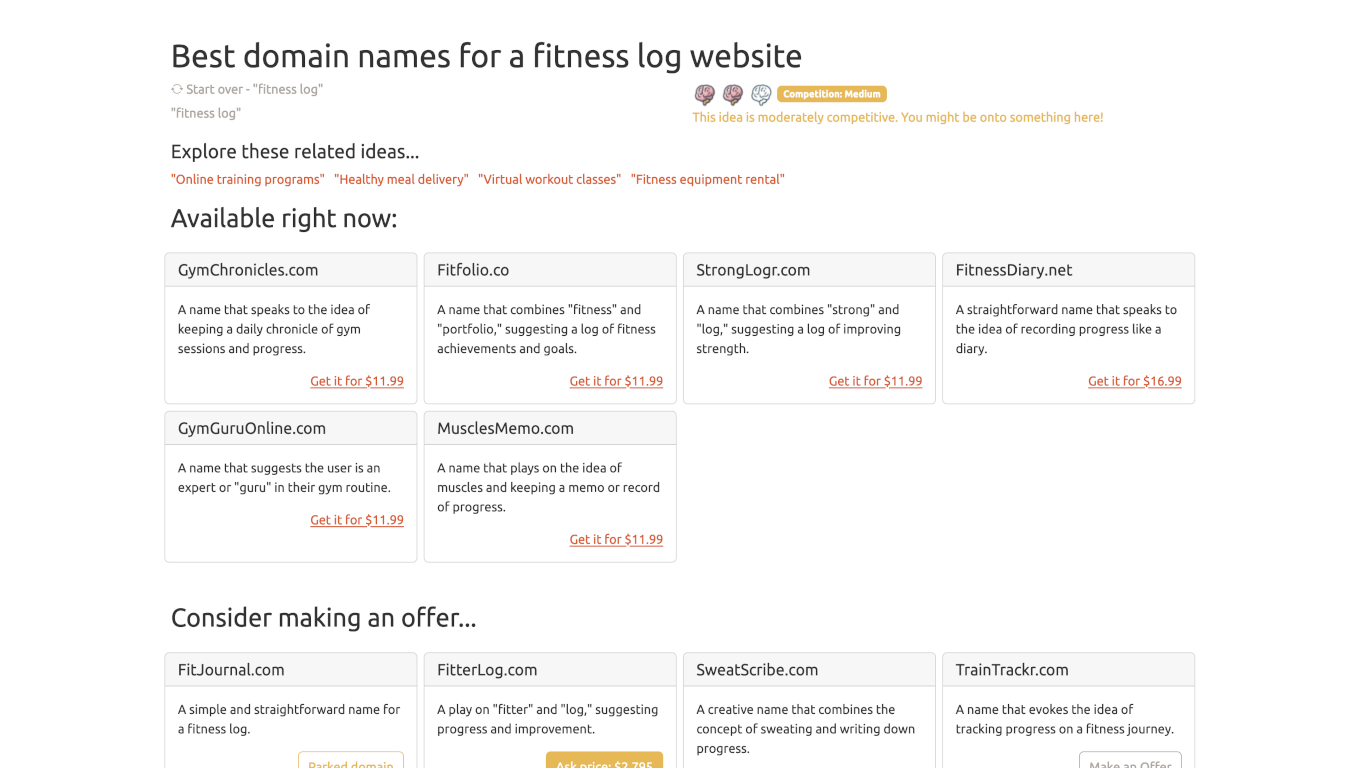
Task: Click the faded third brain icon
Action: 761,95
